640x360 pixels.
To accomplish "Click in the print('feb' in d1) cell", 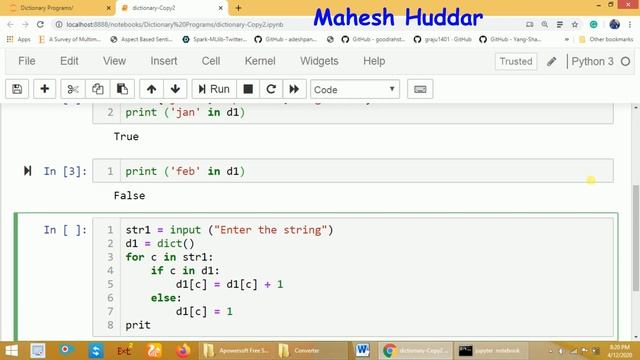I will [x=353, y=171].
